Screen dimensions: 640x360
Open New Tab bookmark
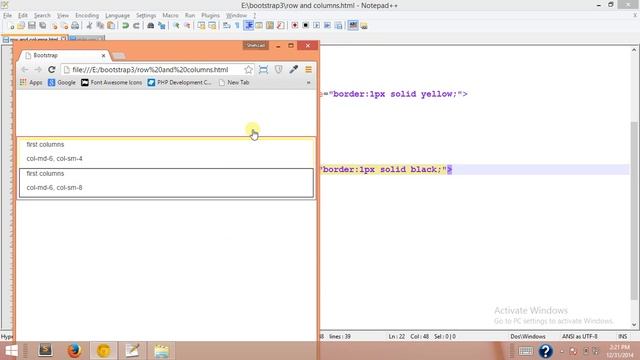(x=234, y=82)
